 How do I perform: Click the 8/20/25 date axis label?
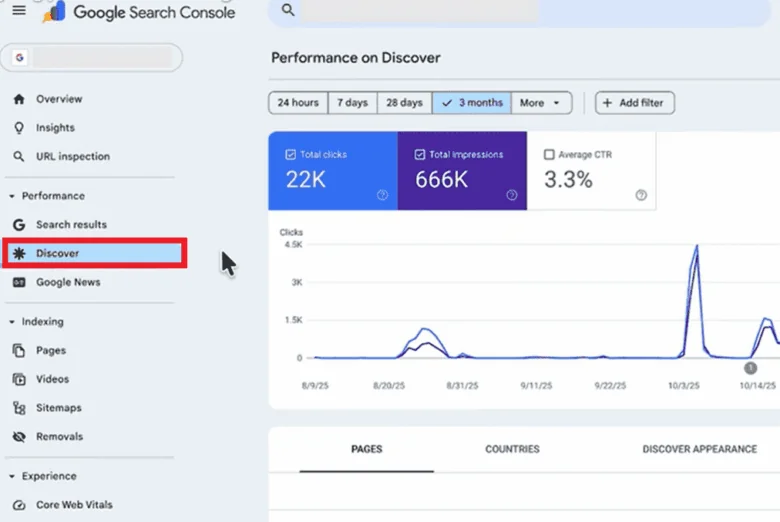pos(389,386)
